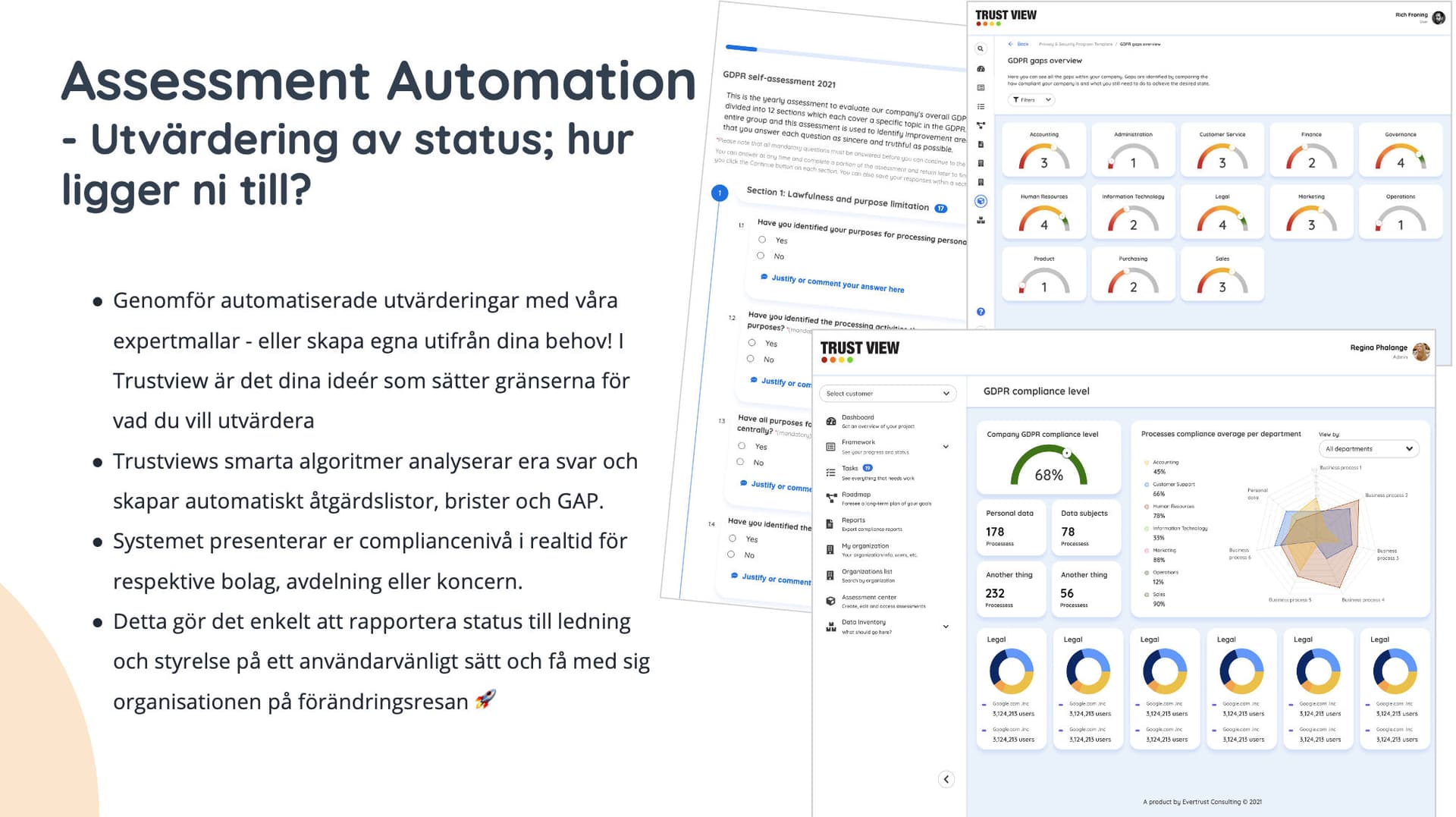This screenshot has width=1456, height=817.
Task: Open framework icon in gaps overview collapsed sidebar
Action: (x=981, y=88)
